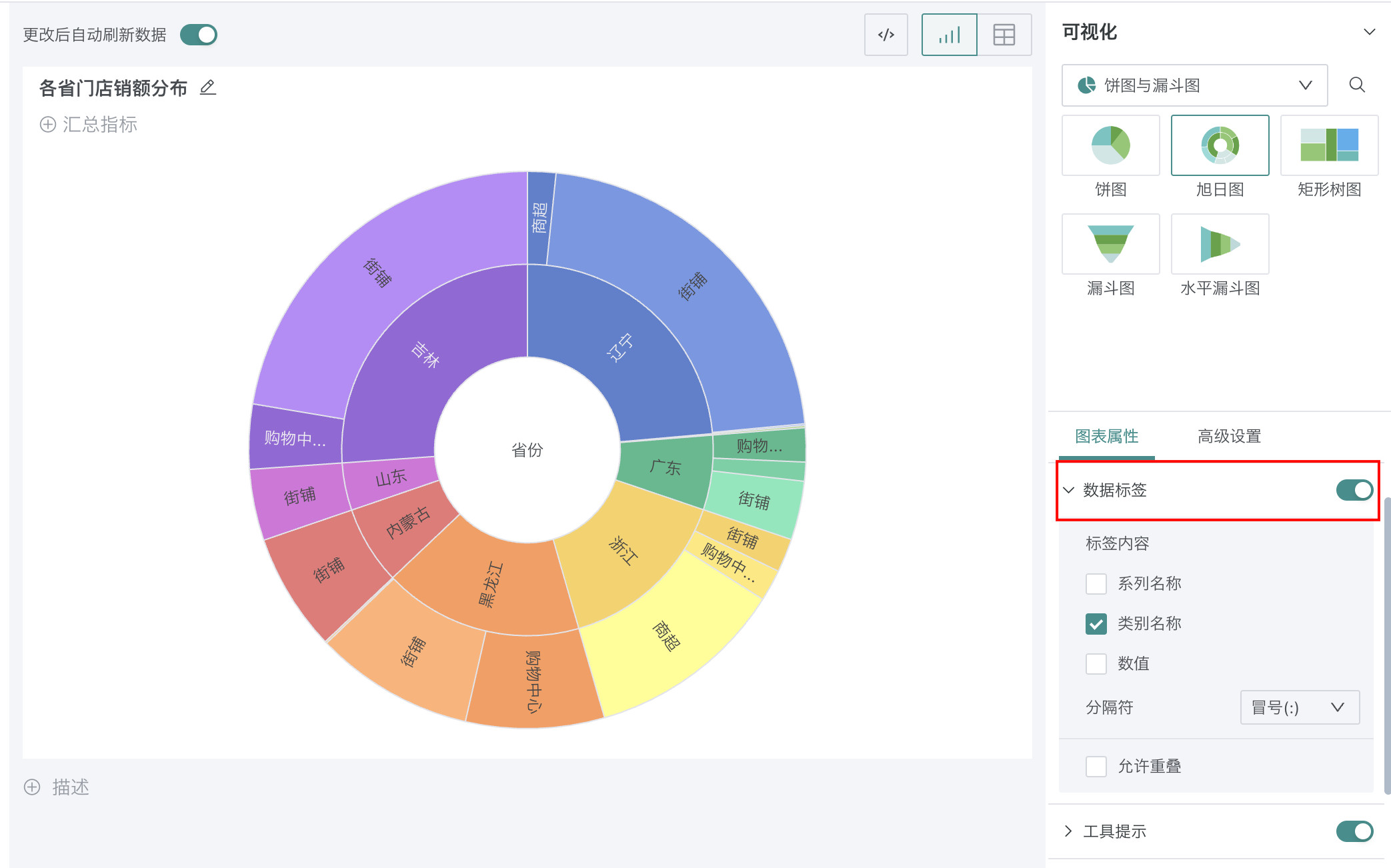
Task: Check the 数值 checkbox
Action: (x=1096, y=663)
